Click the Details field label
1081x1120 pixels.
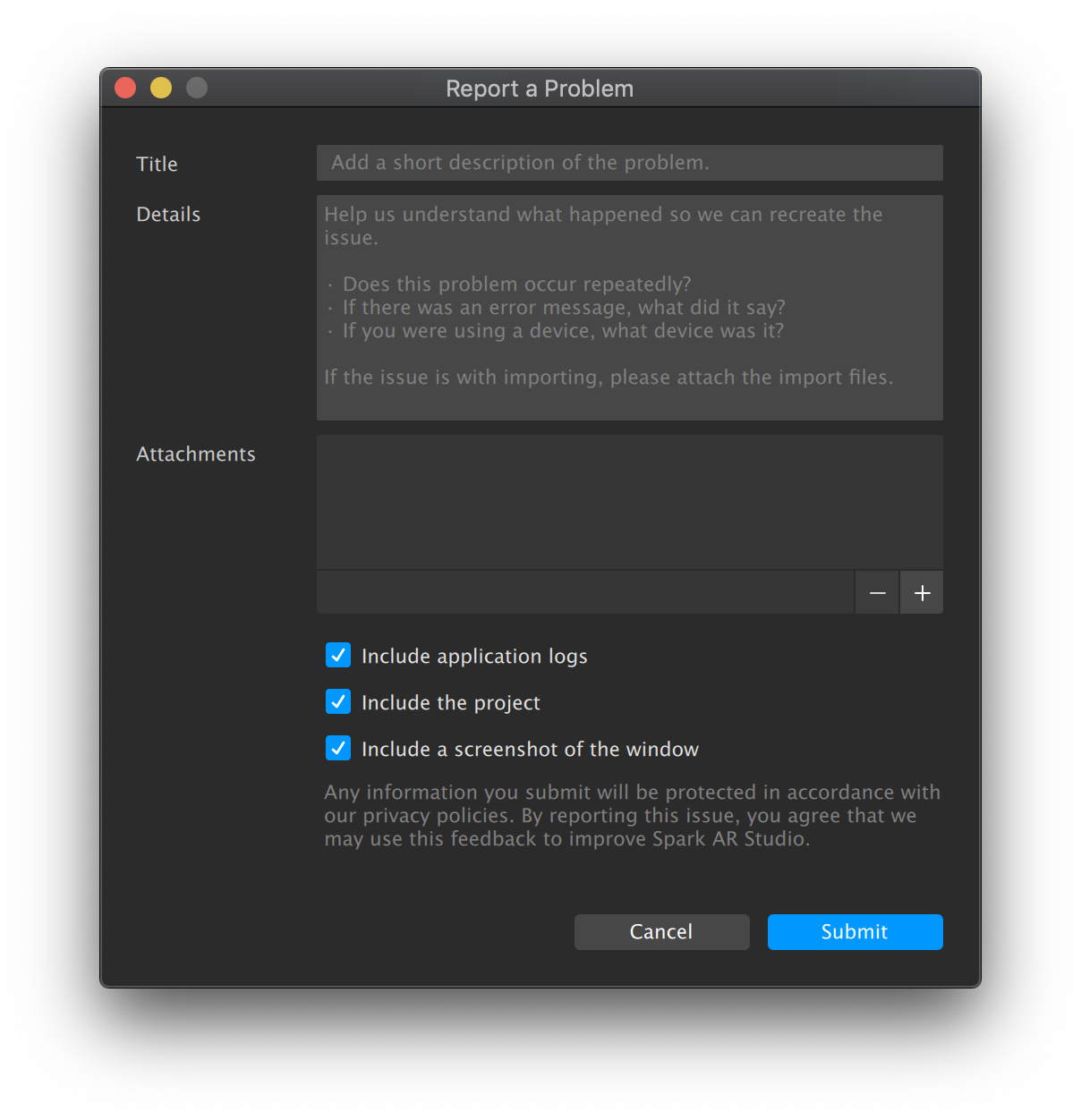[168, 215]
